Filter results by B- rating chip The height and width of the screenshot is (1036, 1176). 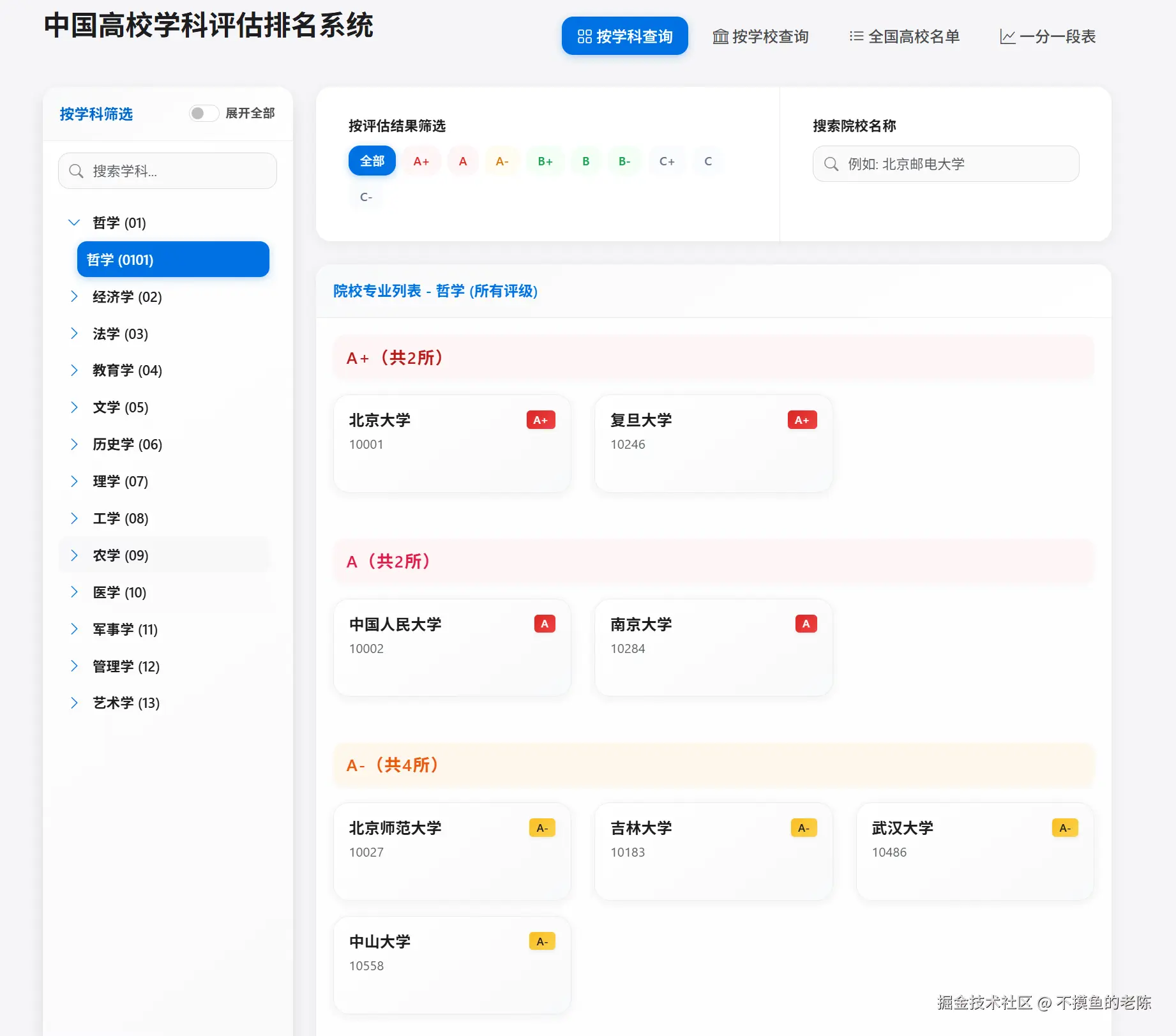coord(624,161)
